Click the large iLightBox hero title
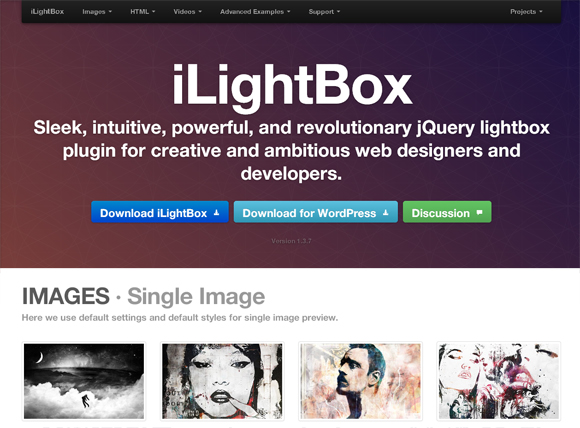The image size is (580, 428). pos(292,88)
